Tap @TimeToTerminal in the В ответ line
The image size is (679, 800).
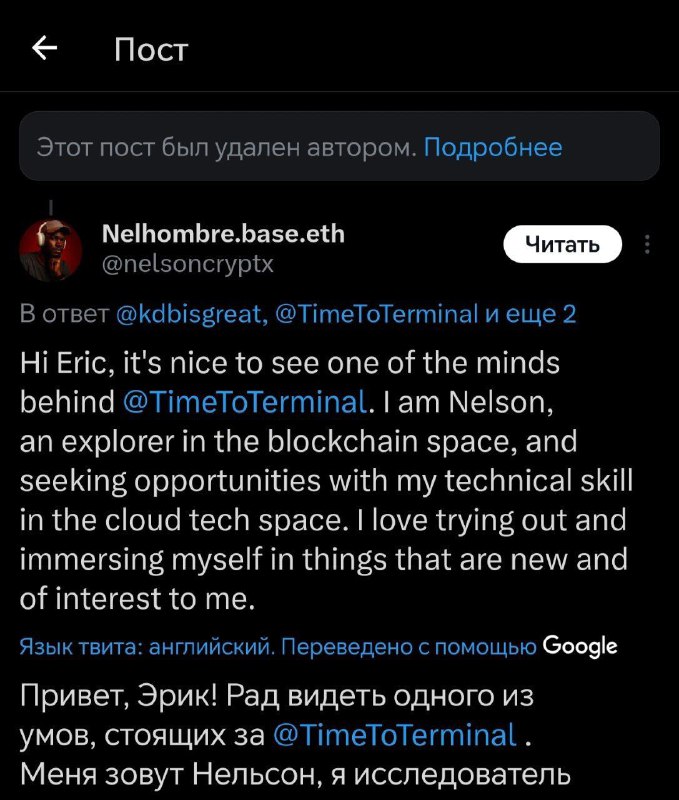[x=375, y=314]
